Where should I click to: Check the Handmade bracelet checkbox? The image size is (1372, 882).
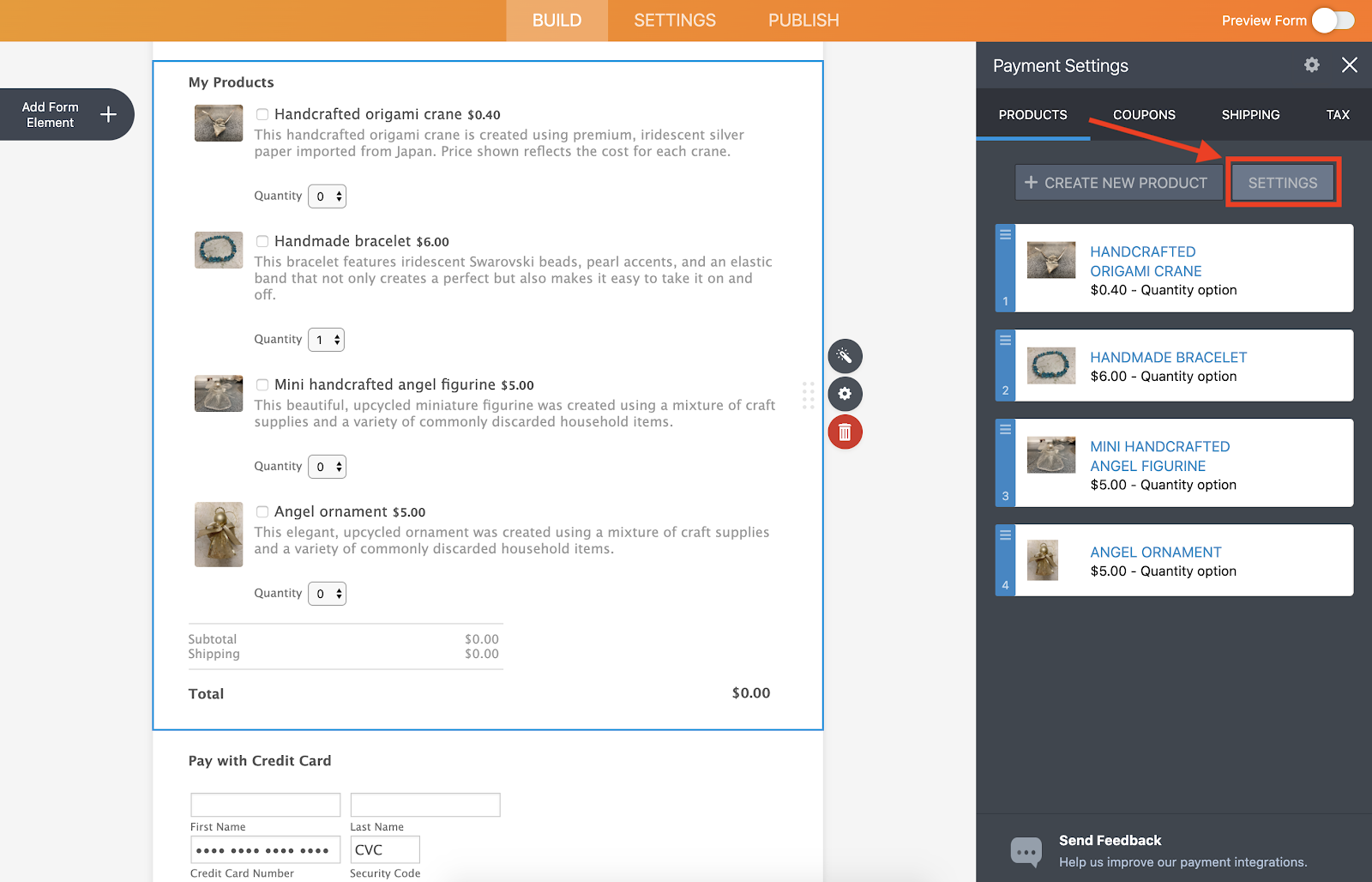point(262,241)
